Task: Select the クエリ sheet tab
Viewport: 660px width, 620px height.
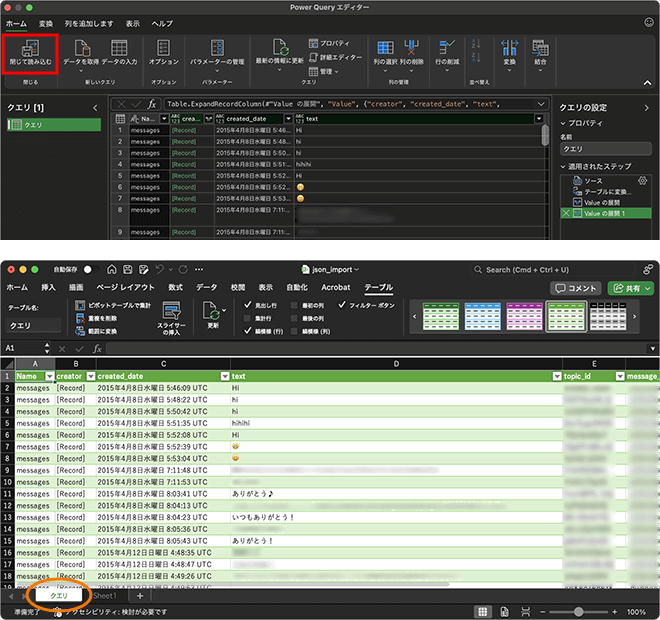Action: 59,596
